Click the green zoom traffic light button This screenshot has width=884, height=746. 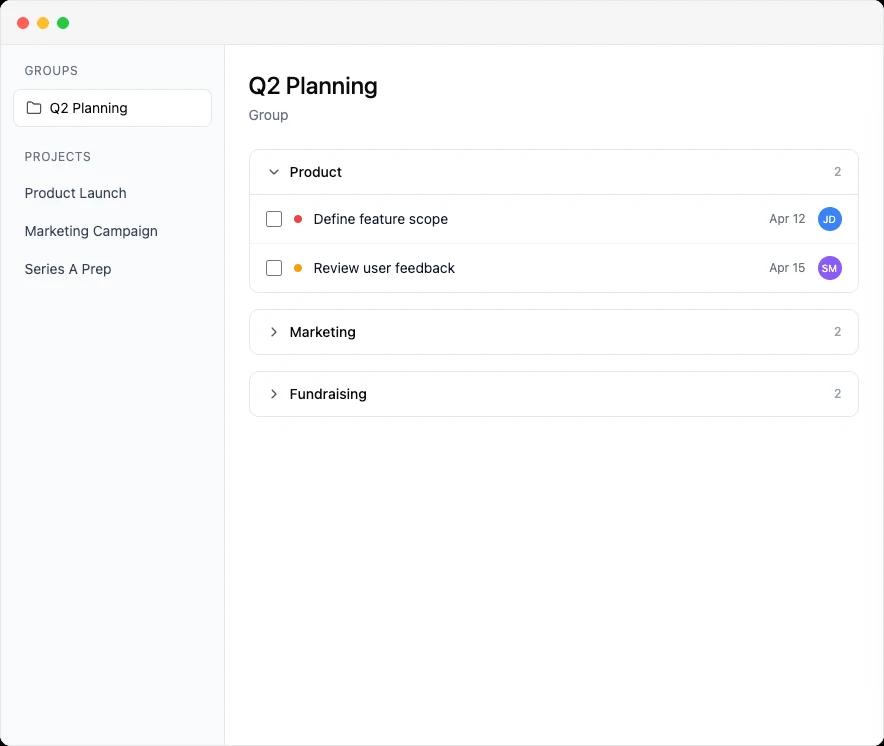pyautogui.click(x=63, y=22)
